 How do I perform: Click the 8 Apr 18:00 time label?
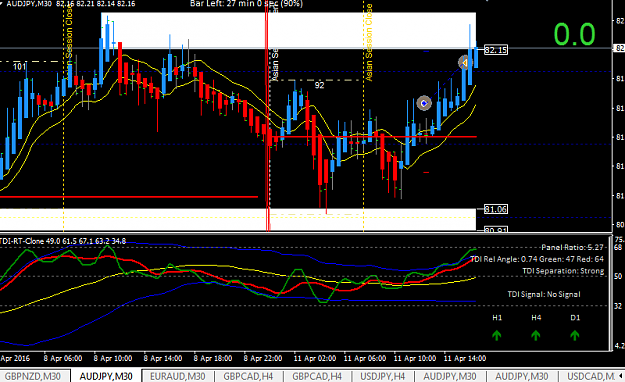[x=213, y=358]
